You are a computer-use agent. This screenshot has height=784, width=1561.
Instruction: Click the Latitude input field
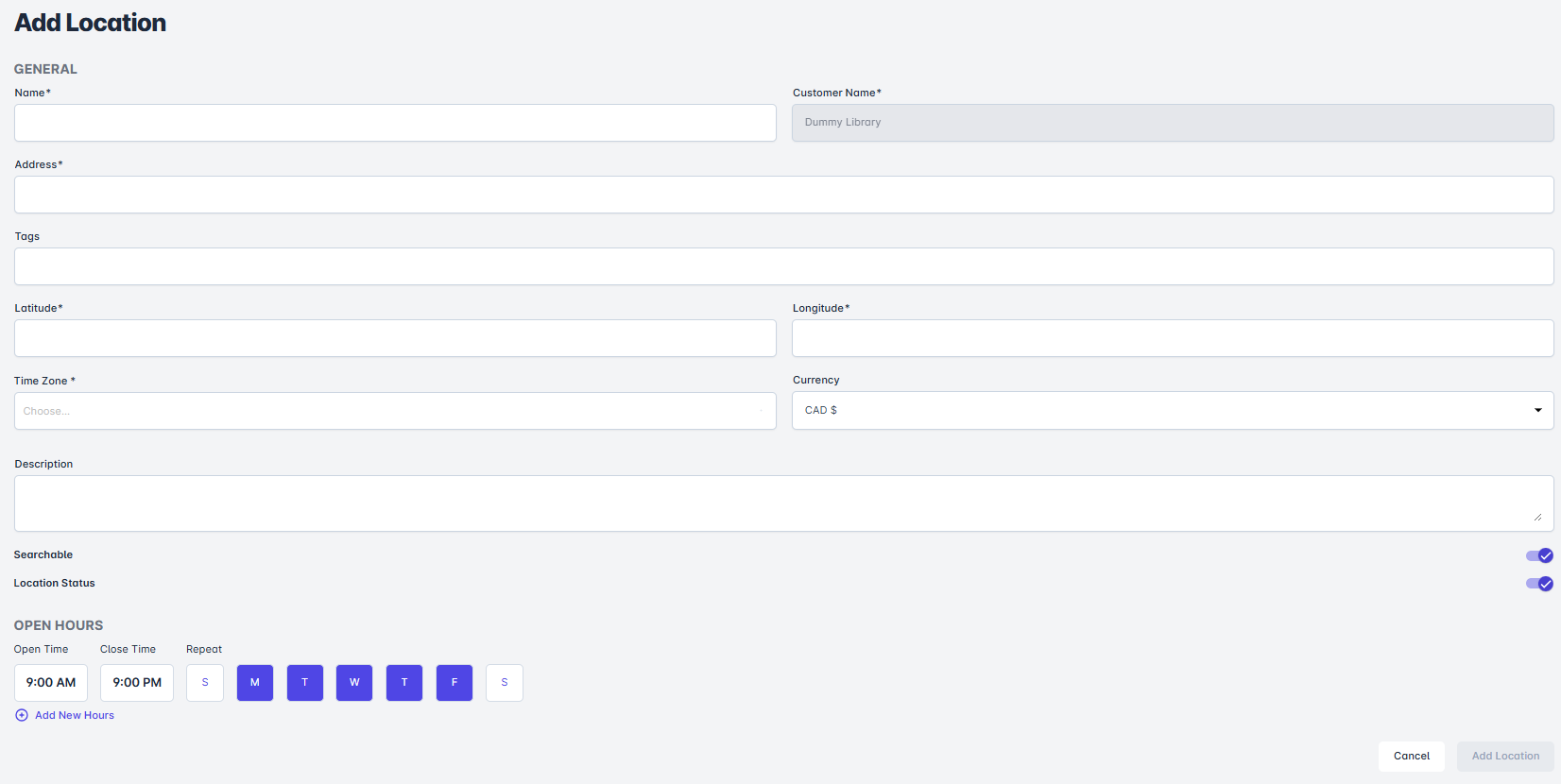tap(395, 338)
